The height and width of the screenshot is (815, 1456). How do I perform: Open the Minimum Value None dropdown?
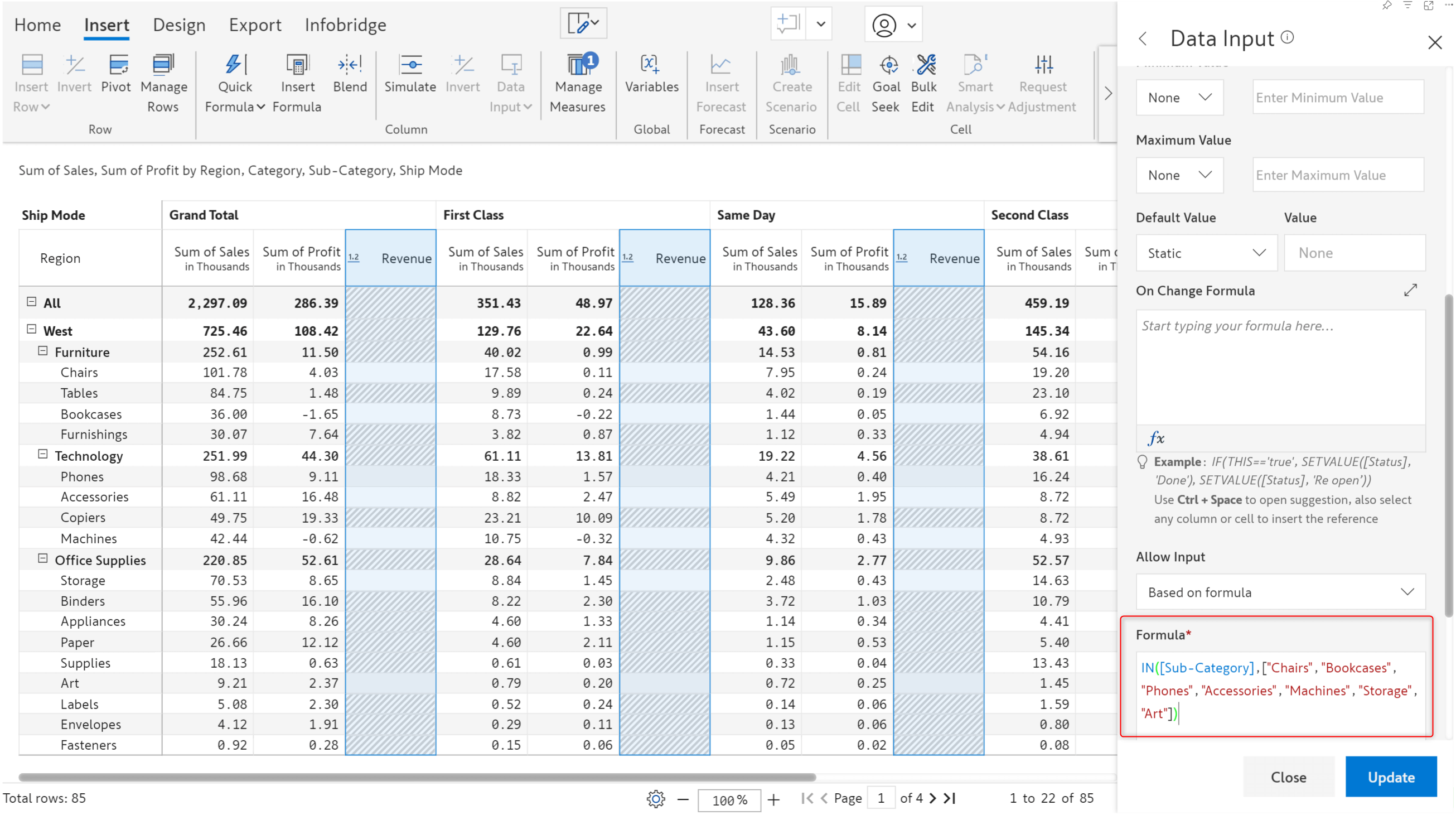click(x=1179, y=98)
